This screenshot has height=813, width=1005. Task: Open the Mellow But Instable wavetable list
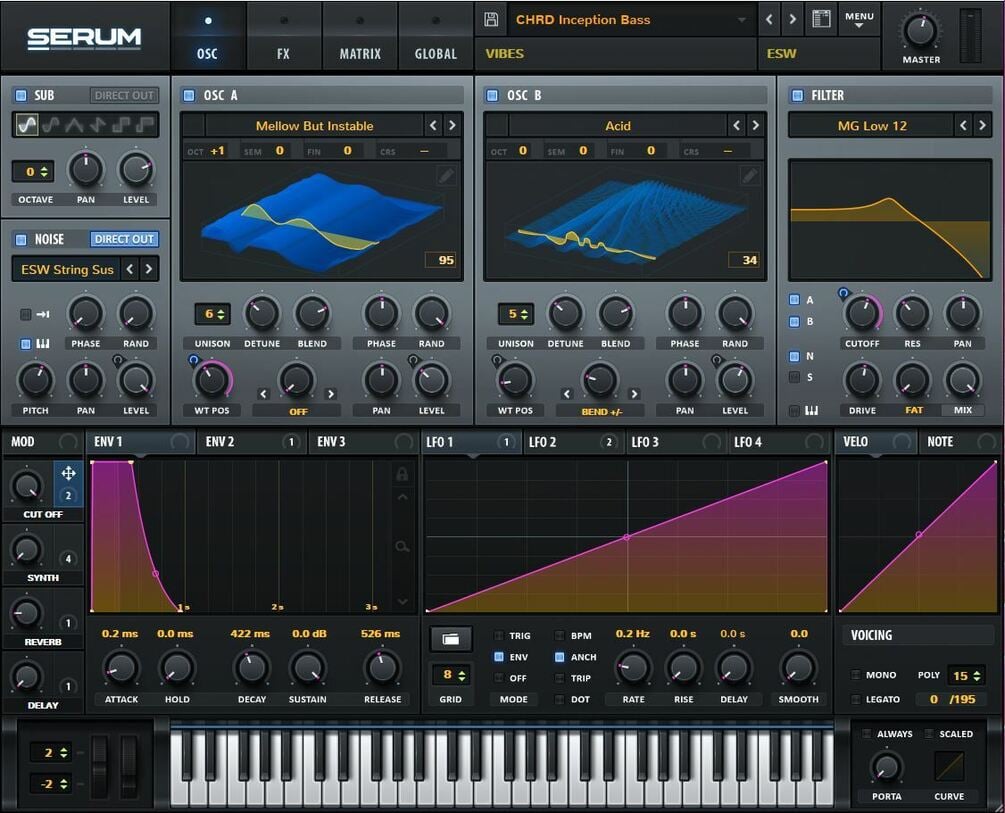pyautogui.click(x=314, y=126)
